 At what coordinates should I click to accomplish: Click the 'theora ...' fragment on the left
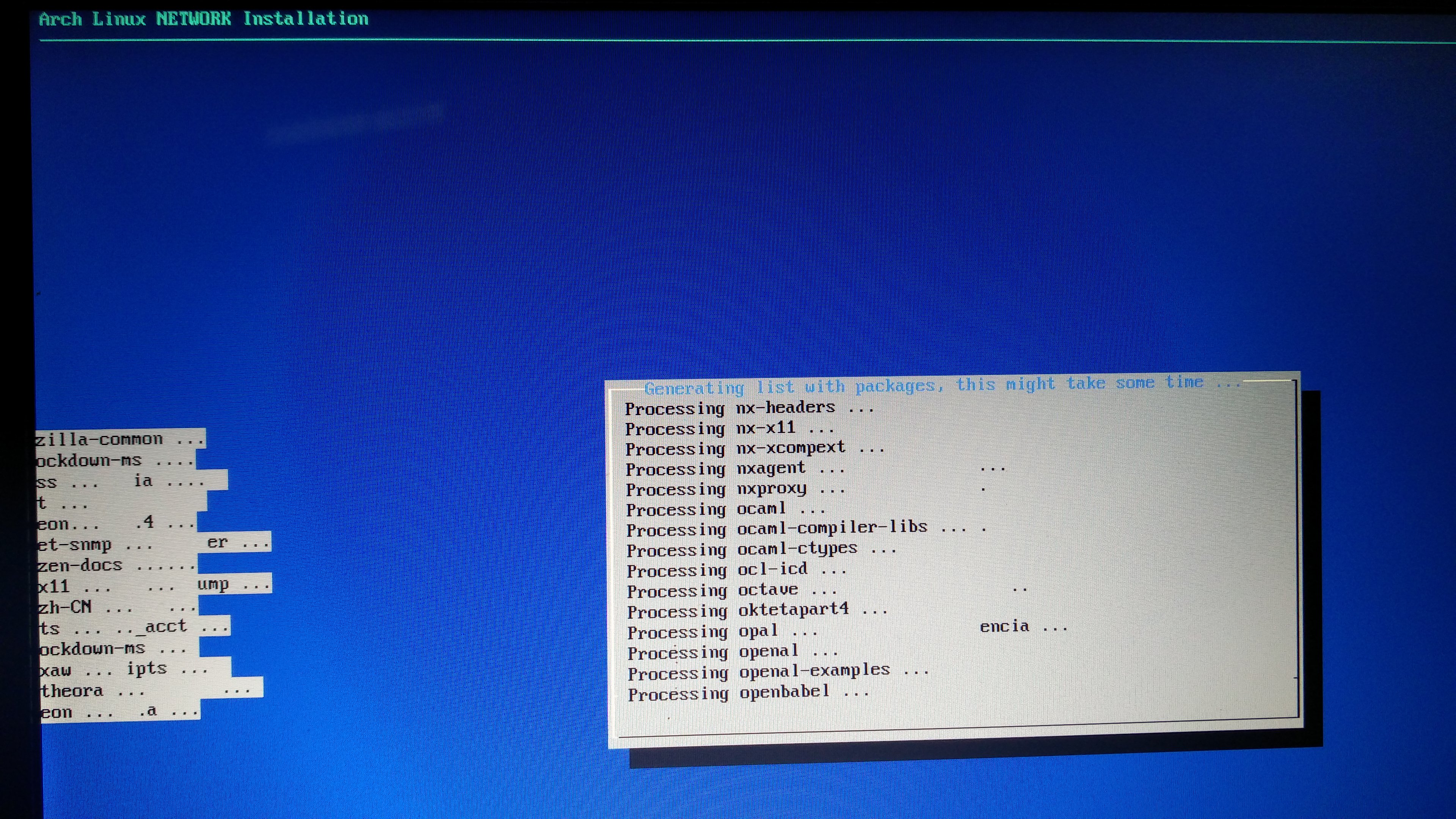93,691
